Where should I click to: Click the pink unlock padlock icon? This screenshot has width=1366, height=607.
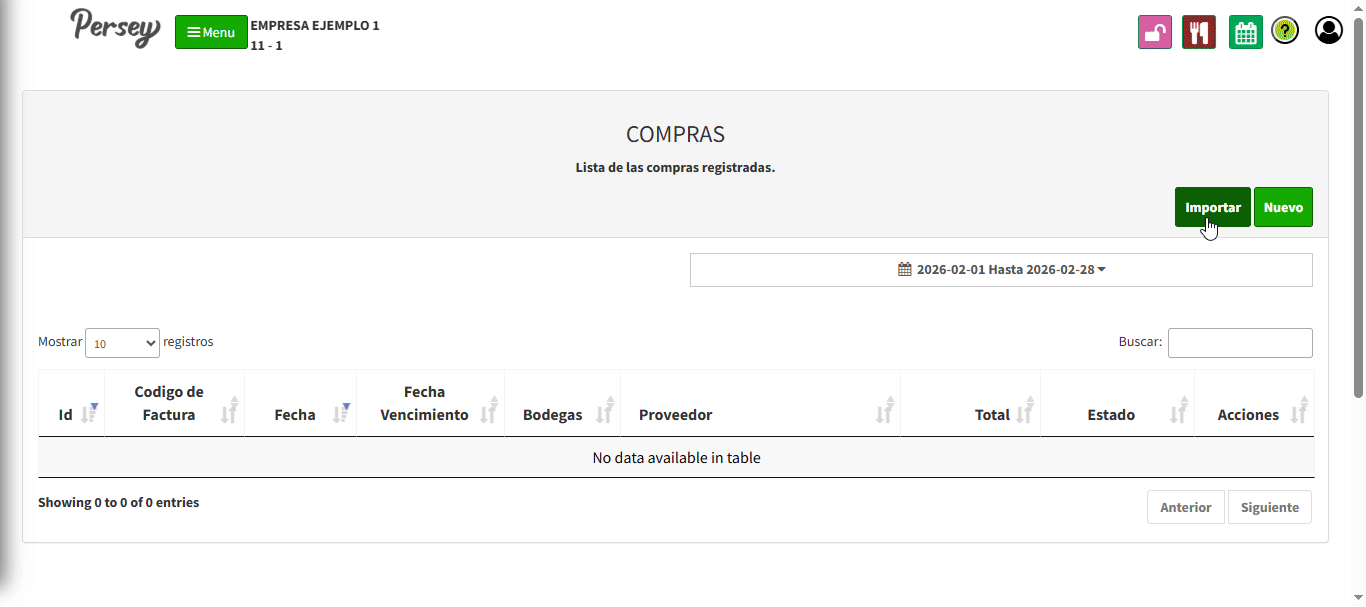click(1155, 32)
